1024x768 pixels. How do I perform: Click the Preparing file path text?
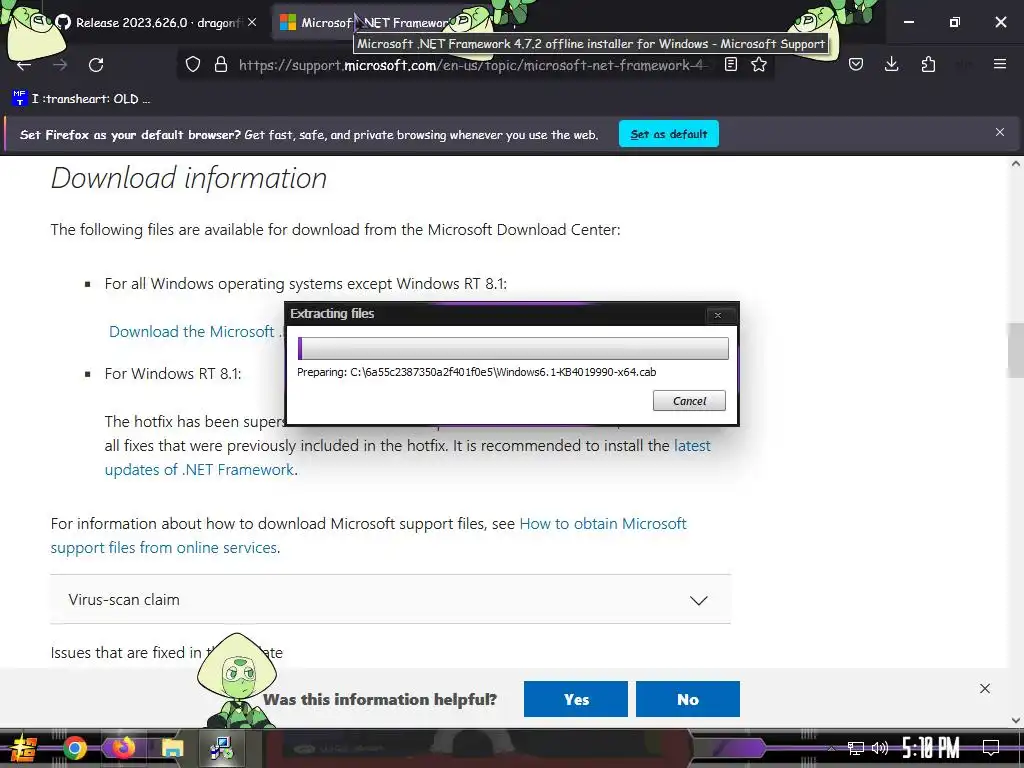[477, 372]
